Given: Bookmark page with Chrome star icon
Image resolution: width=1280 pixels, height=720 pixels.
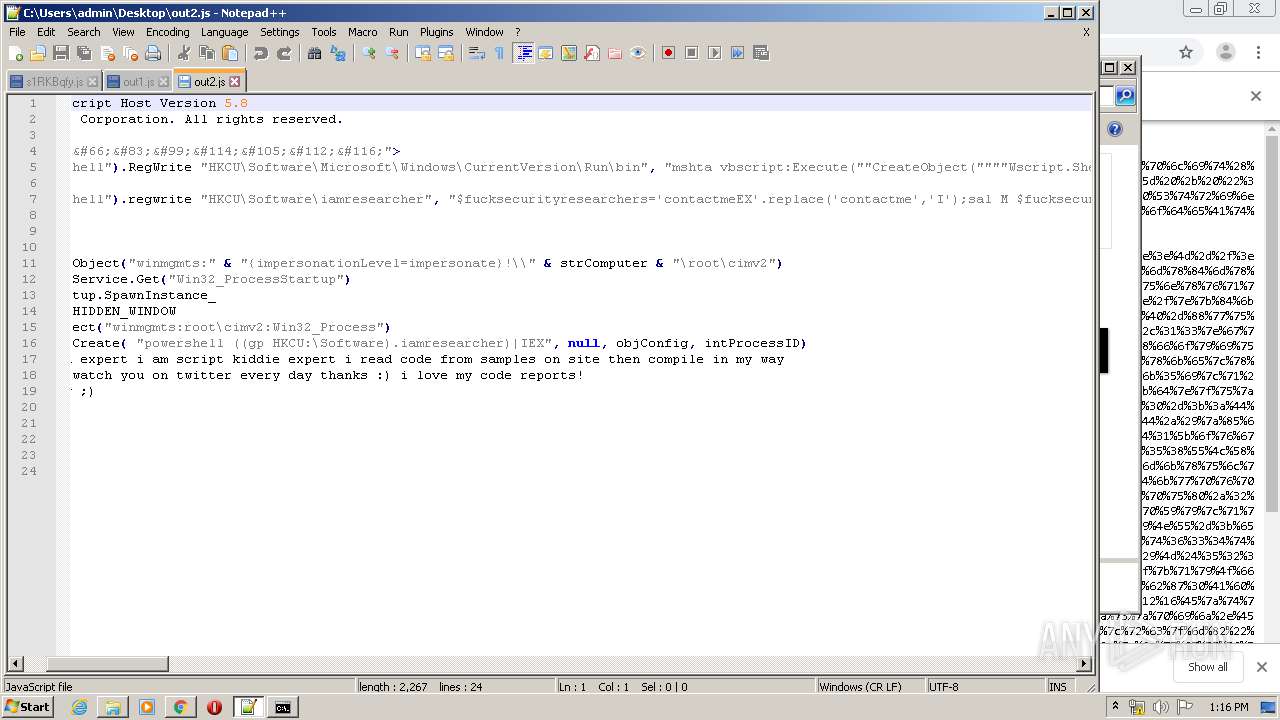Looking at the screenshot, I should [1186, 52].
